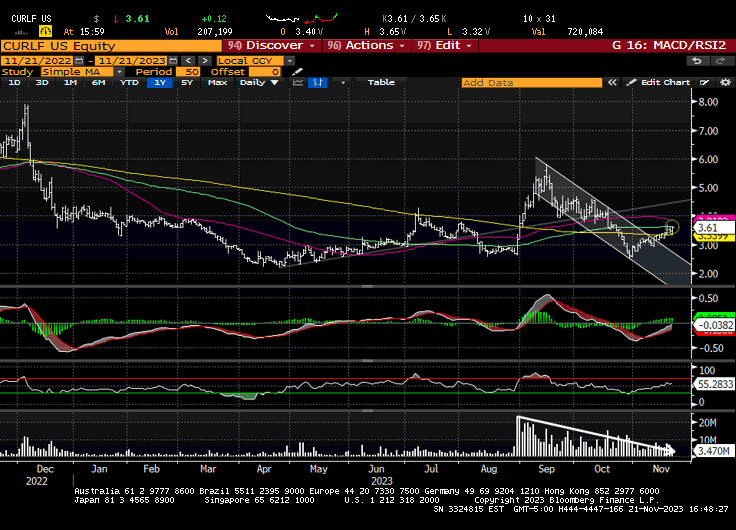Click the Offset value 0 field
Image resolution: width=736 pixels, height=530 pixels.
(x=265, y=72)
